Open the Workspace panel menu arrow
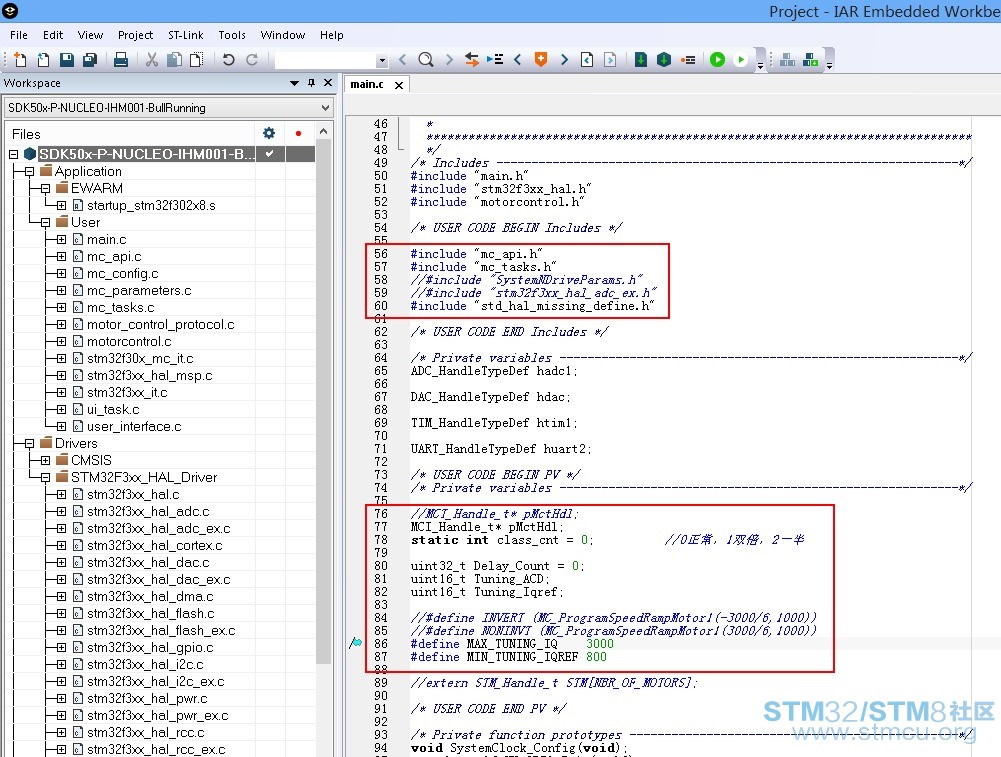 pos(294,83)
